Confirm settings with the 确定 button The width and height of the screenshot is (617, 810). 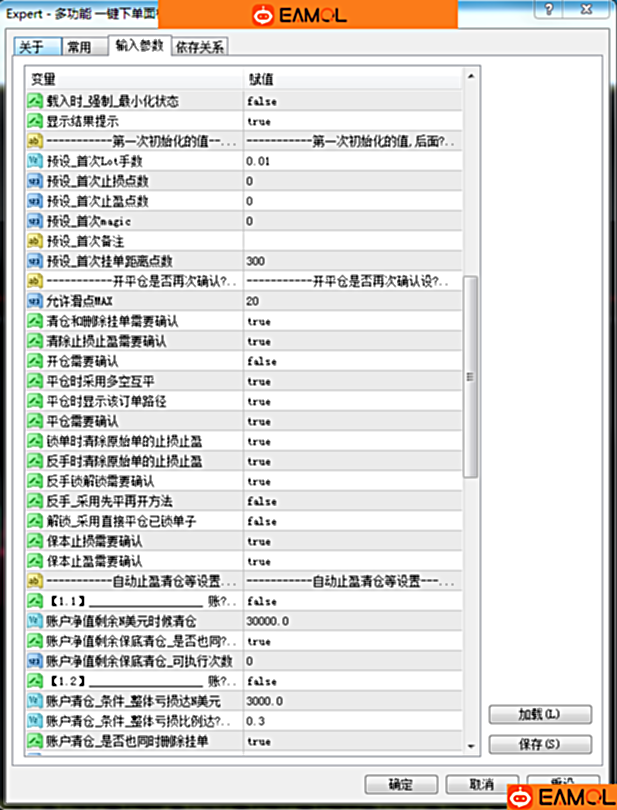[400, 785]
